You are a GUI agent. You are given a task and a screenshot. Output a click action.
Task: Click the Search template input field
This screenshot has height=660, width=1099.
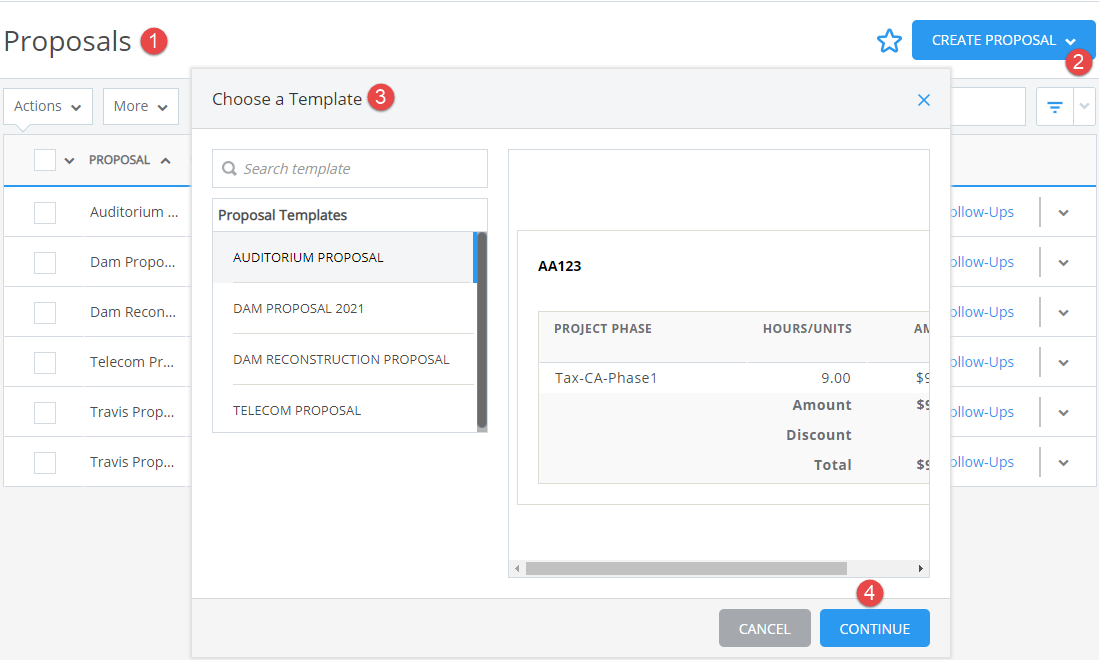tap(350, 168)
